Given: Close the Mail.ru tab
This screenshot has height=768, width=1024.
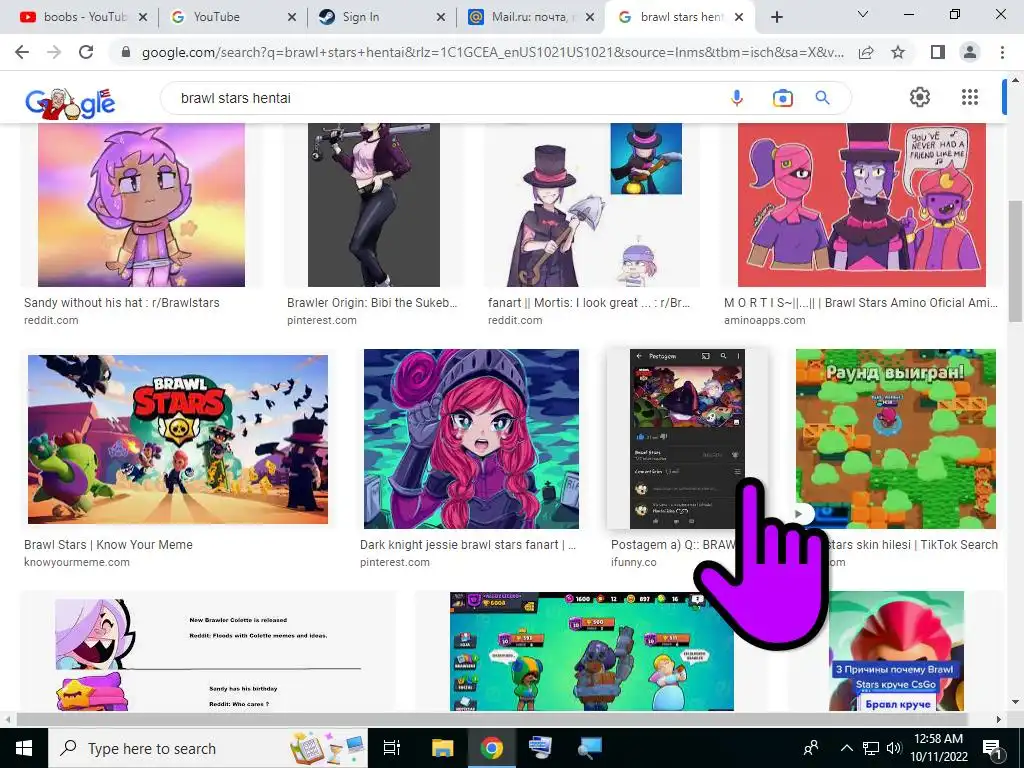Looking at the screenshot, I should pos(590,18).
